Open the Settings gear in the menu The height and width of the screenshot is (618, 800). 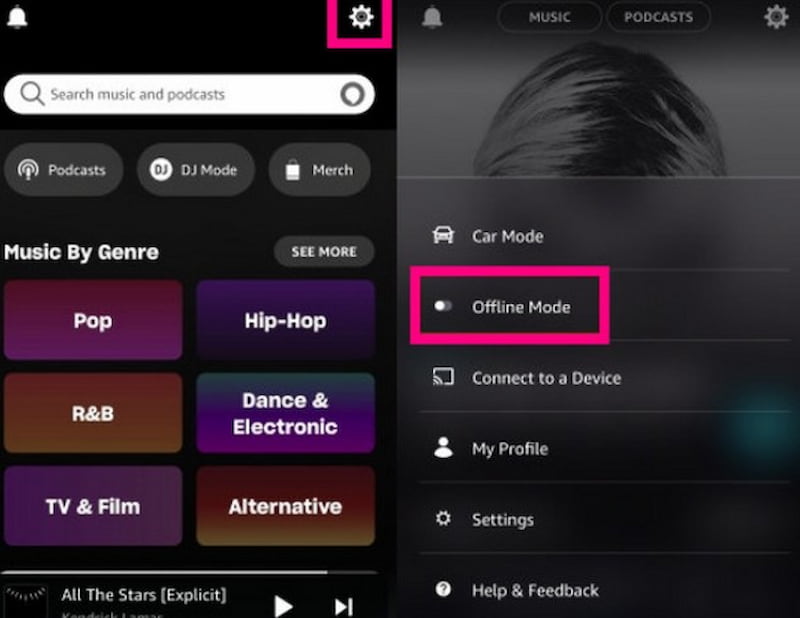503,519
